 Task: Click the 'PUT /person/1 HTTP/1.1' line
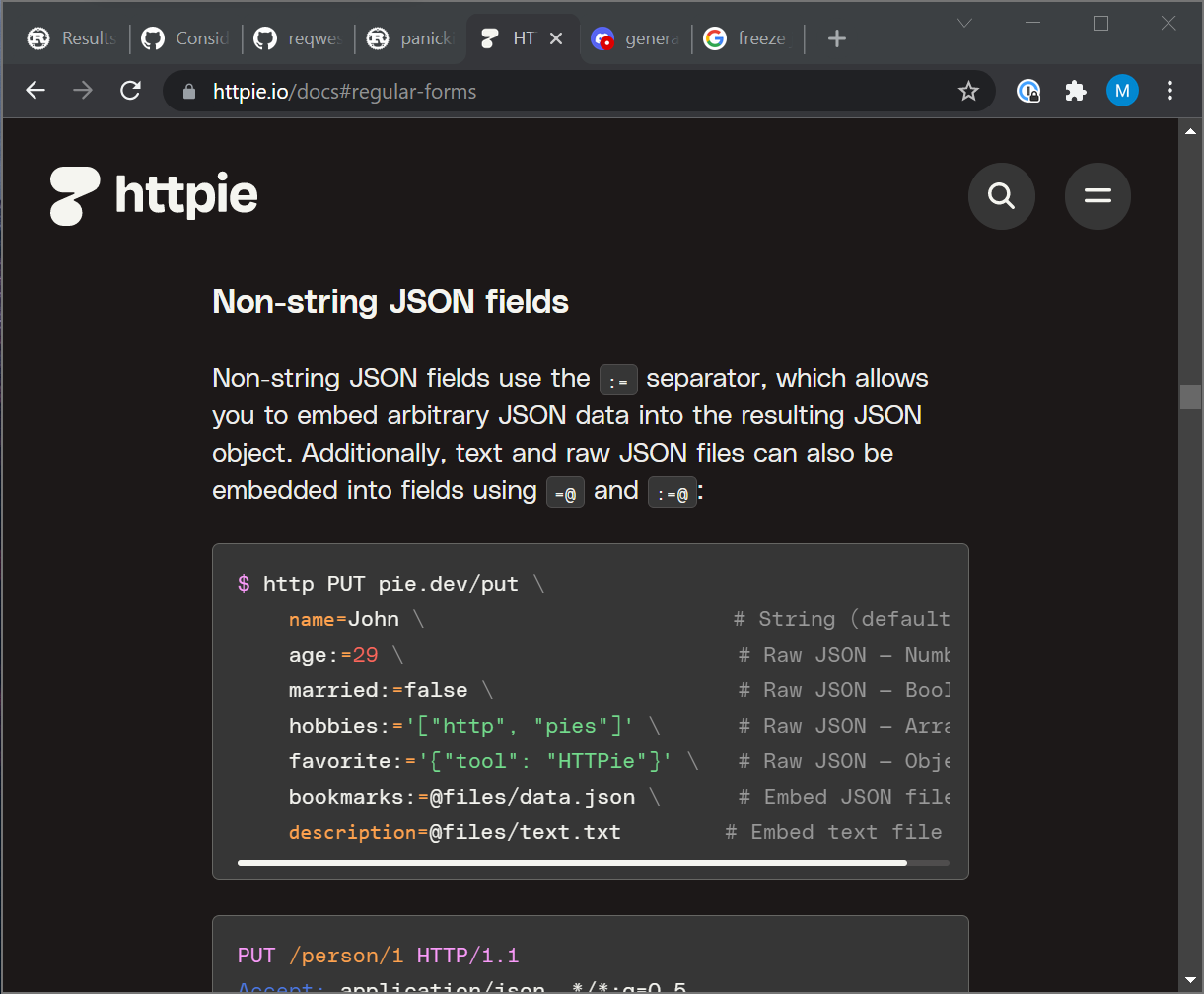[x=378, y=956]
